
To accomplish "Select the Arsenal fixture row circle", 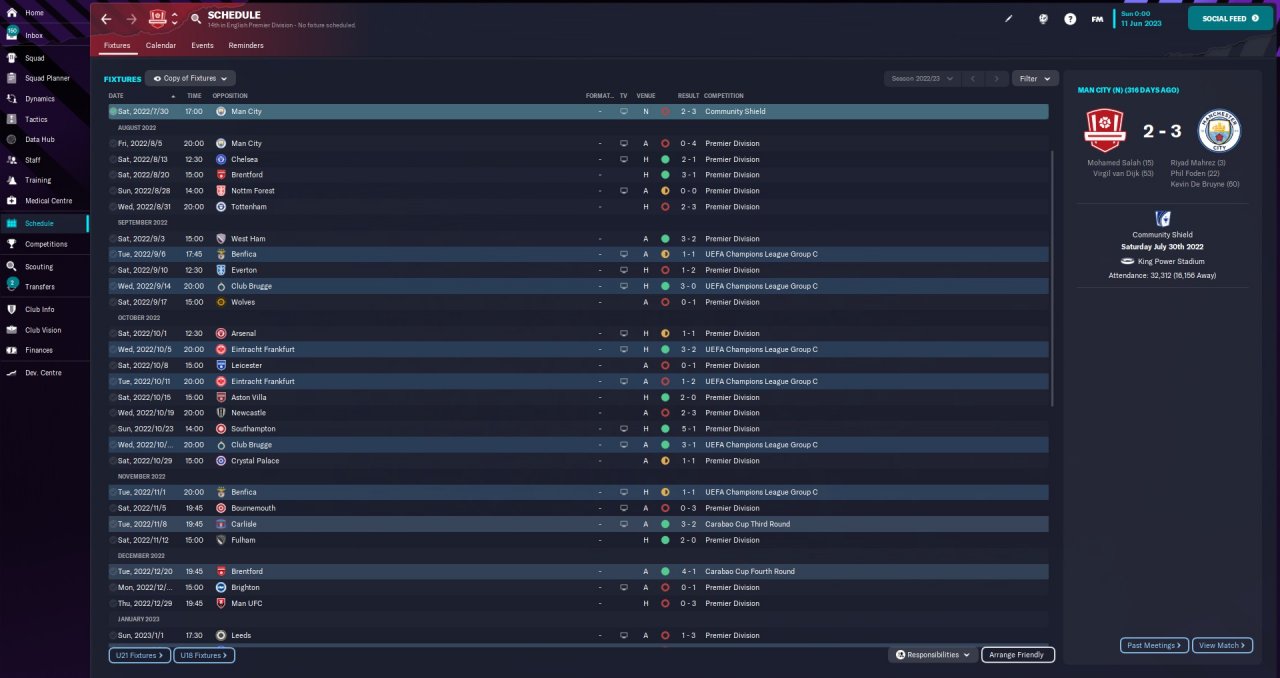I will point(113,333).
